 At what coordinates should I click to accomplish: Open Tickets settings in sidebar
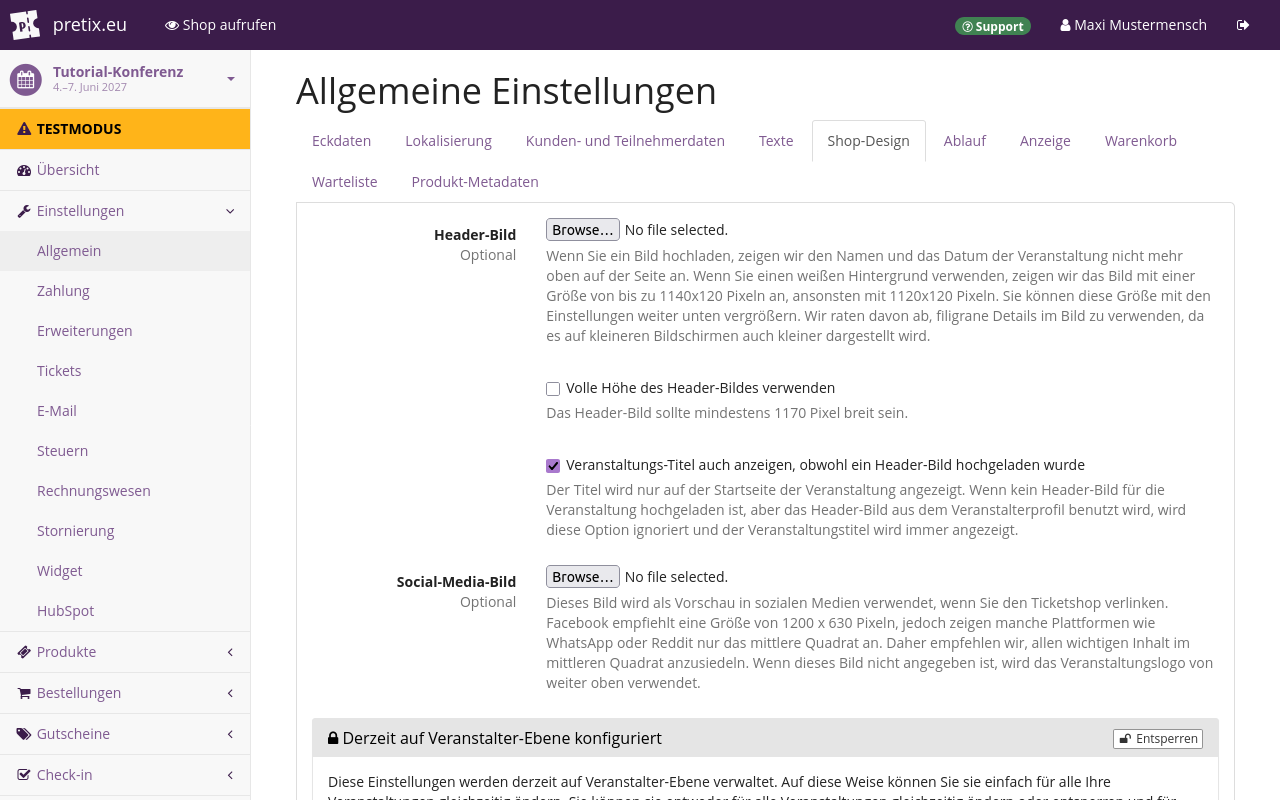(x=125, y=371)
